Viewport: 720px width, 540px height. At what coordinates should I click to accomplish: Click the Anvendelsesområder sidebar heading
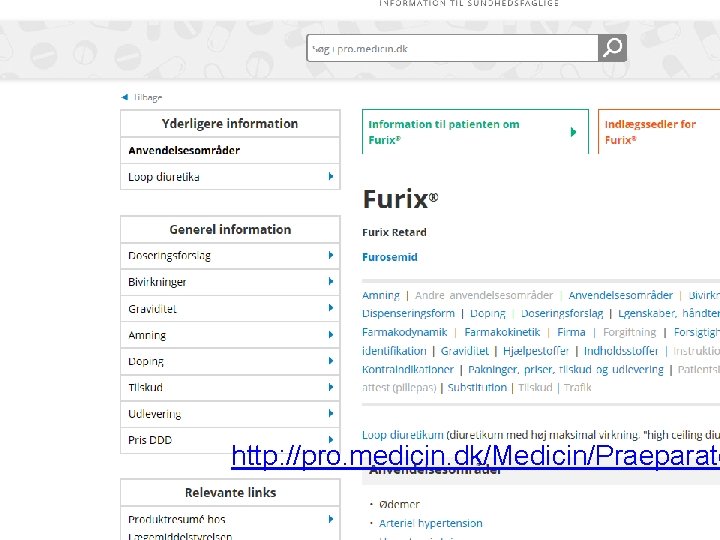point(184,150)
